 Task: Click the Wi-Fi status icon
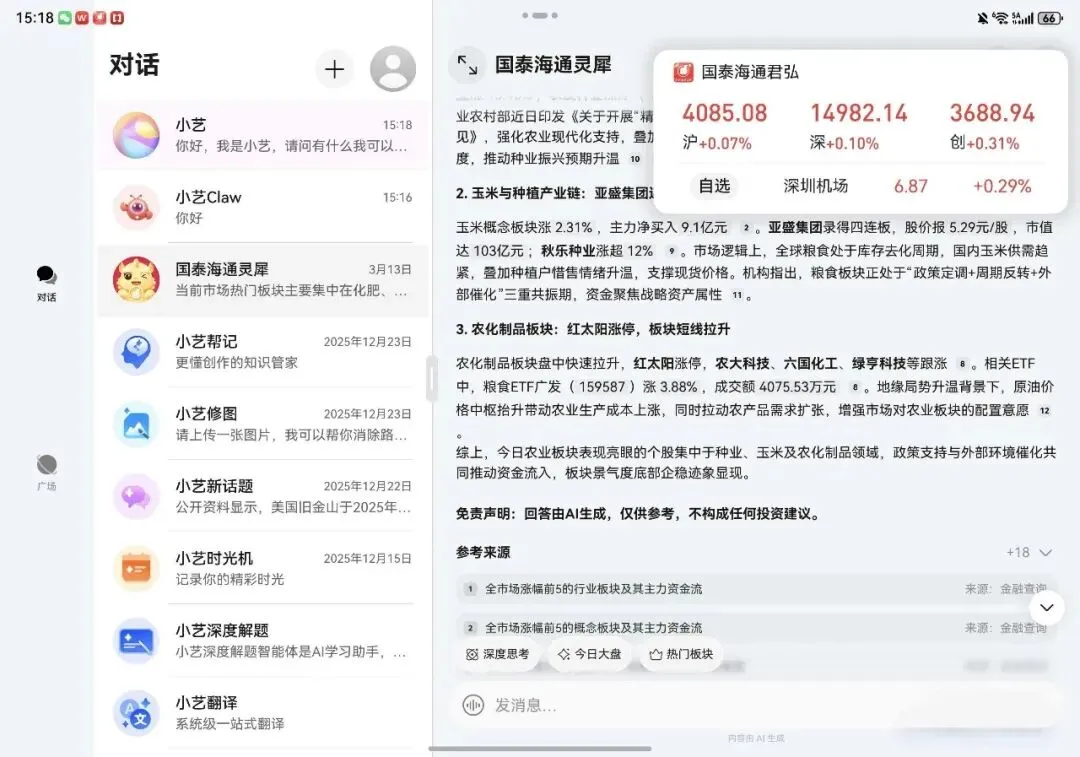(x=1000, y=18)
